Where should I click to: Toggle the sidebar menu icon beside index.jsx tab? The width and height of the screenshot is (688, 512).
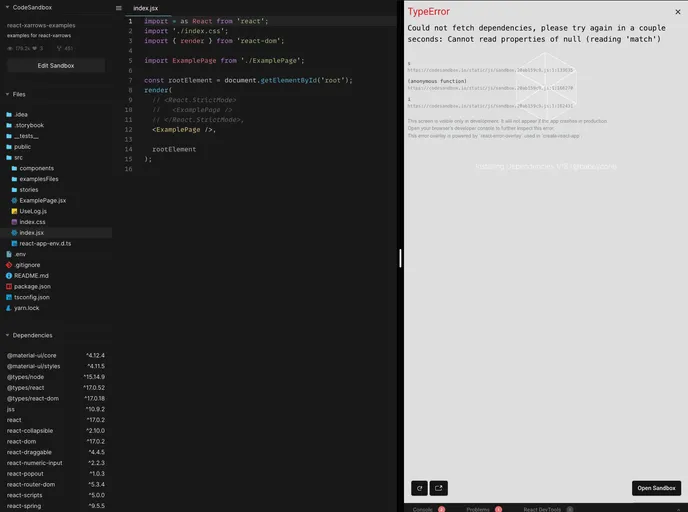click(118, 8)
